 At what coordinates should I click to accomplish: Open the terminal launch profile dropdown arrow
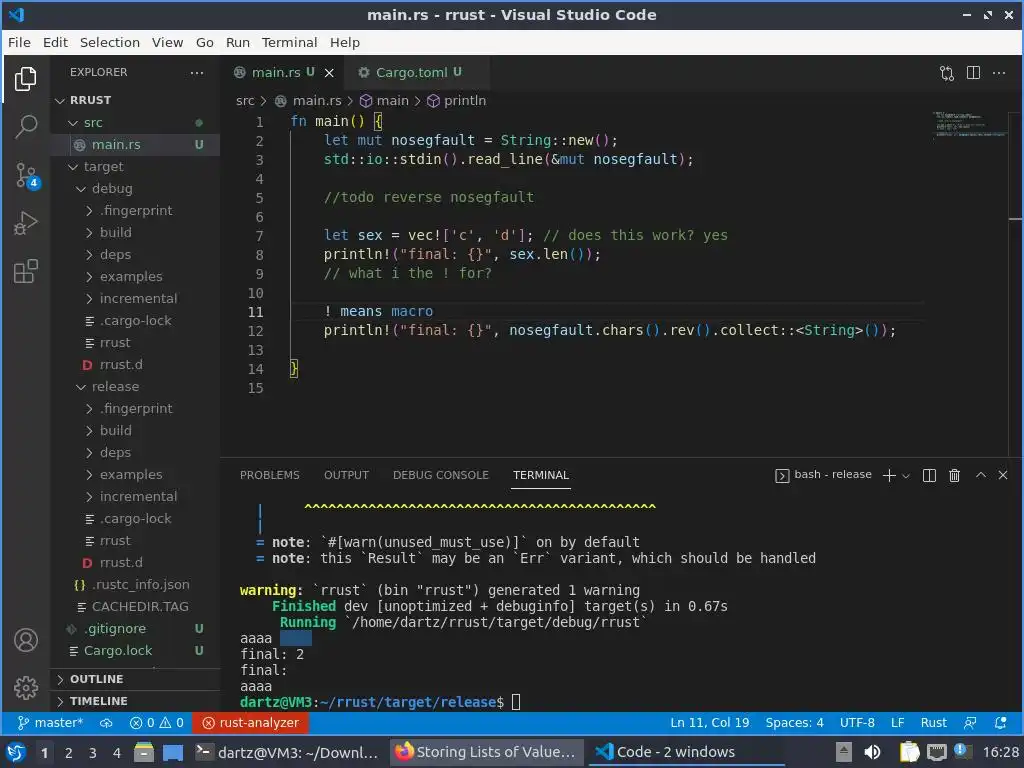906,476
